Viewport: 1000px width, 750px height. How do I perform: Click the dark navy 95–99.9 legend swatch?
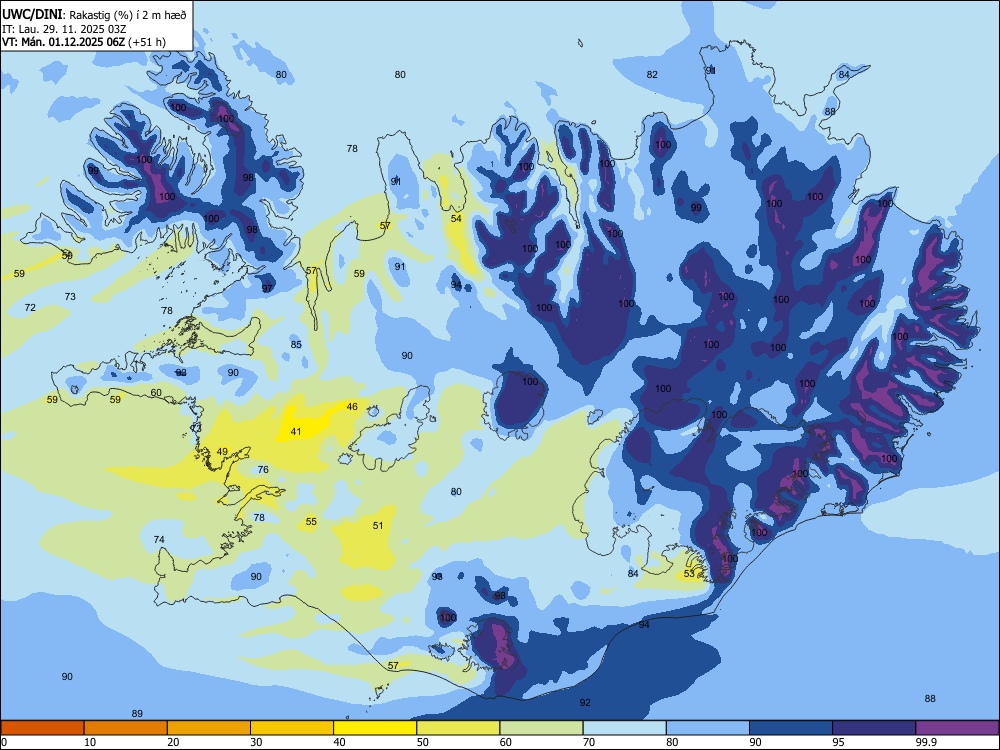(874, 728)
